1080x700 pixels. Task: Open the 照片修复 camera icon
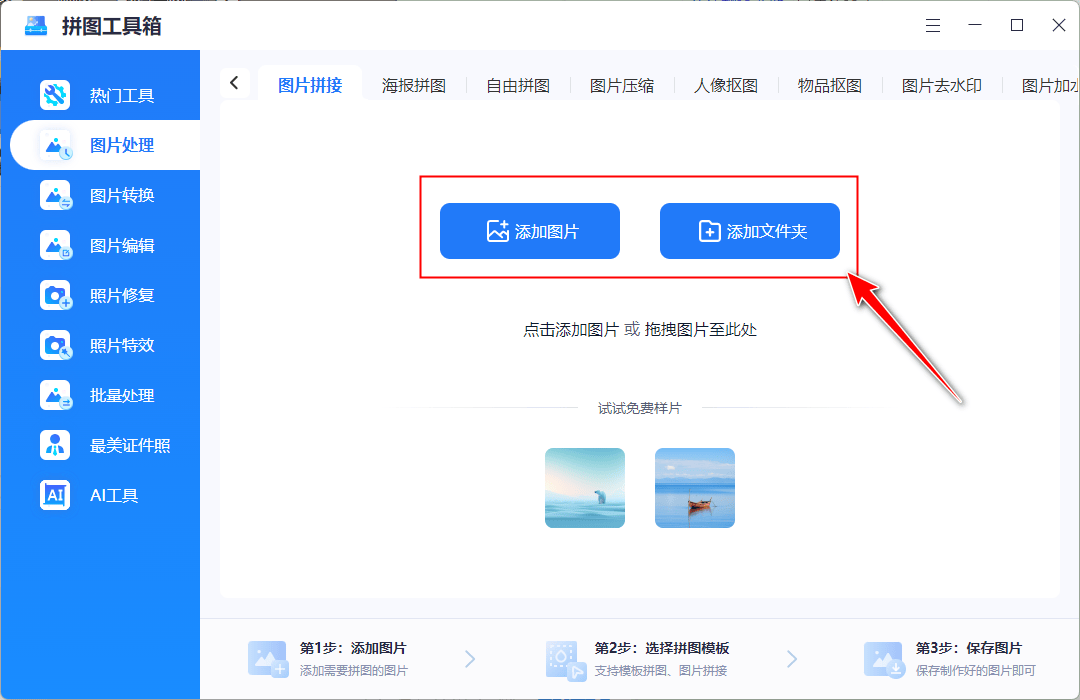point(55,295)
